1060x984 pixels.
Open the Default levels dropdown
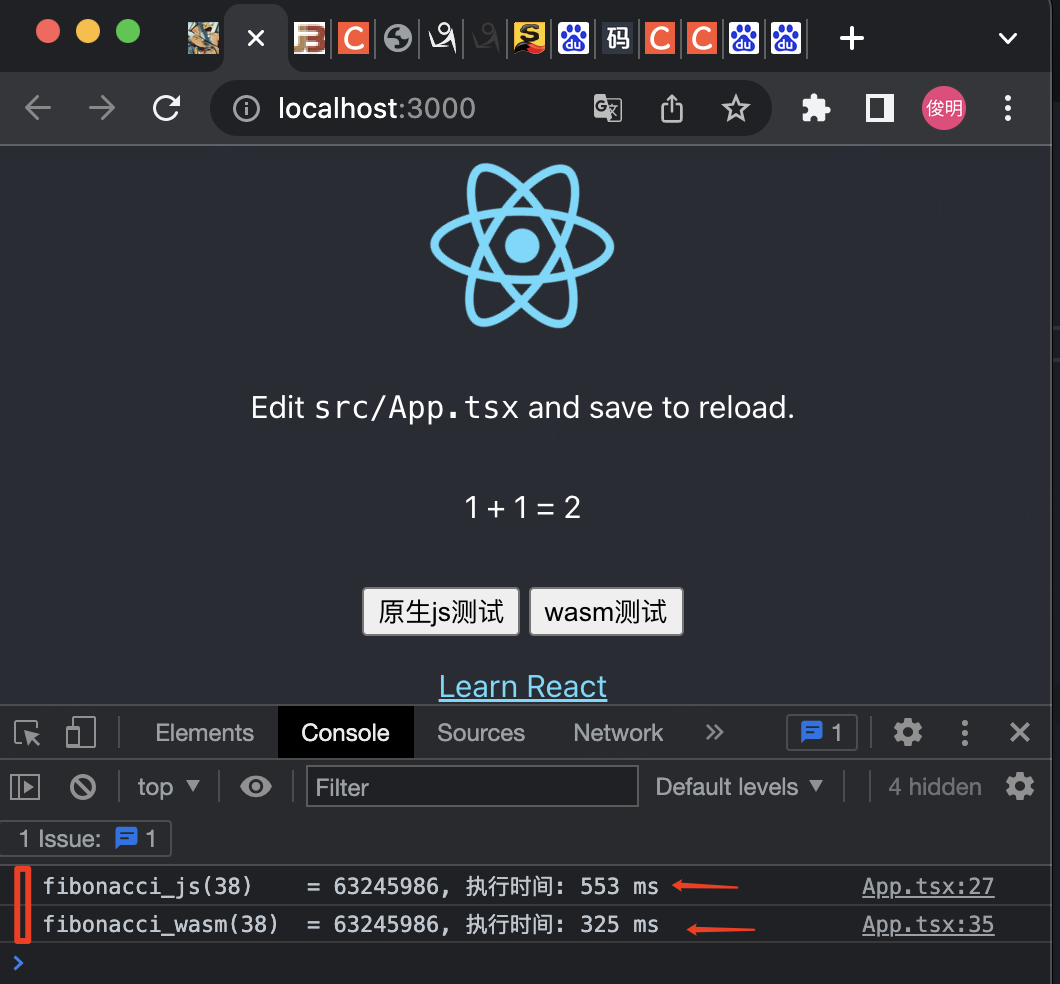(x=739, y=787)
